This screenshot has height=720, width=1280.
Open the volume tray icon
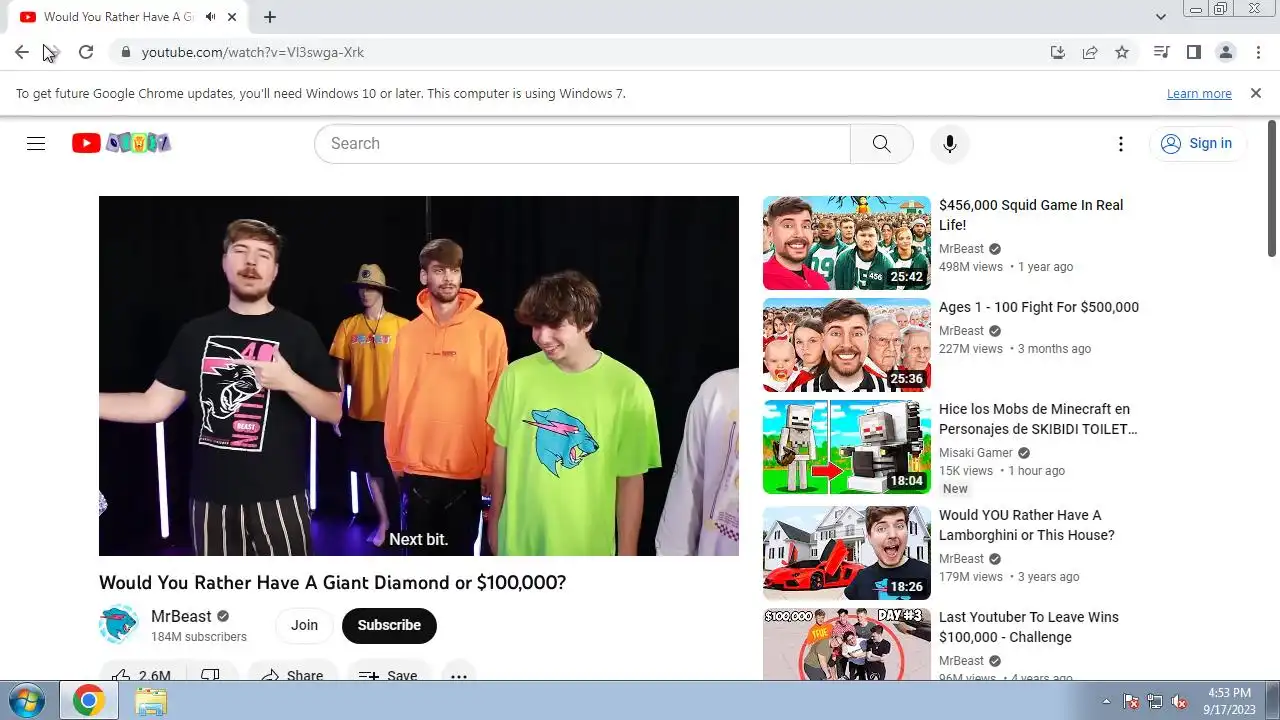pos(1179,701)
